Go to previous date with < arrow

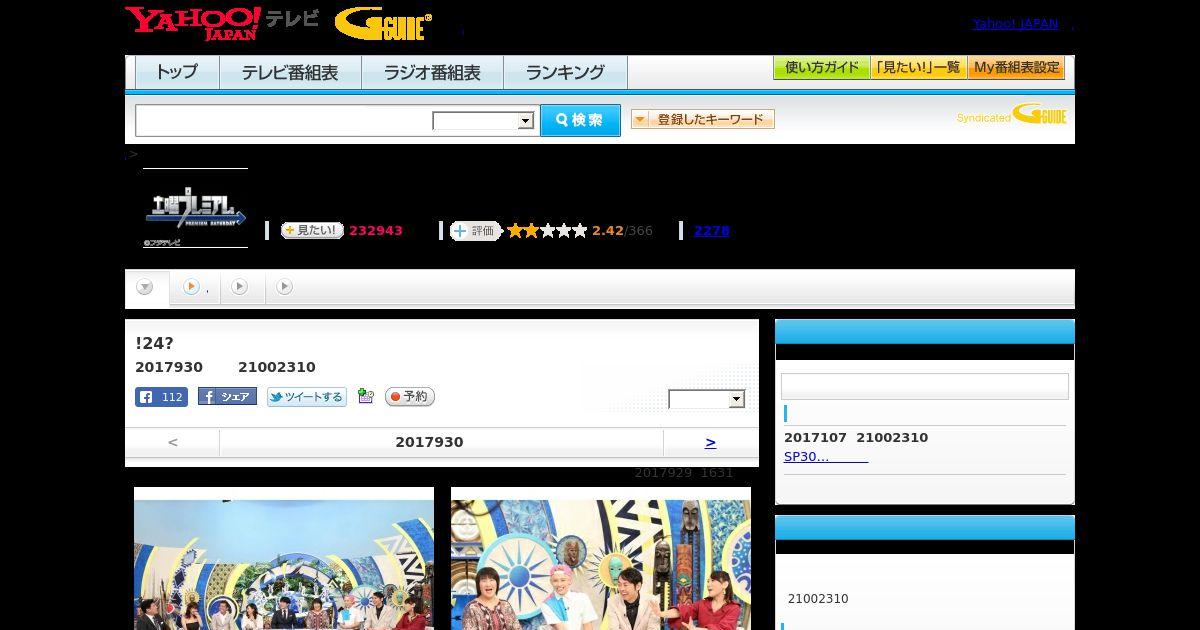coord(173,442)
